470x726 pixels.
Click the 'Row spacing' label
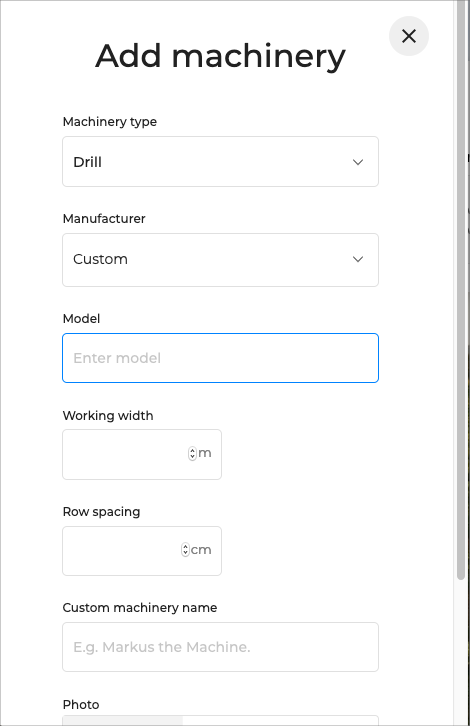tap(101, 512)
